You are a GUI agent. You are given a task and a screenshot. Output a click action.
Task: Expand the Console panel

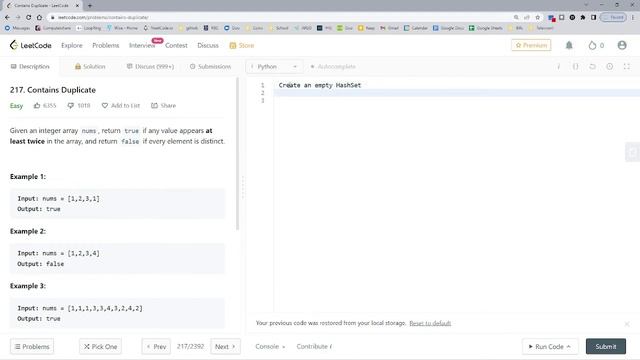point(270,347)
